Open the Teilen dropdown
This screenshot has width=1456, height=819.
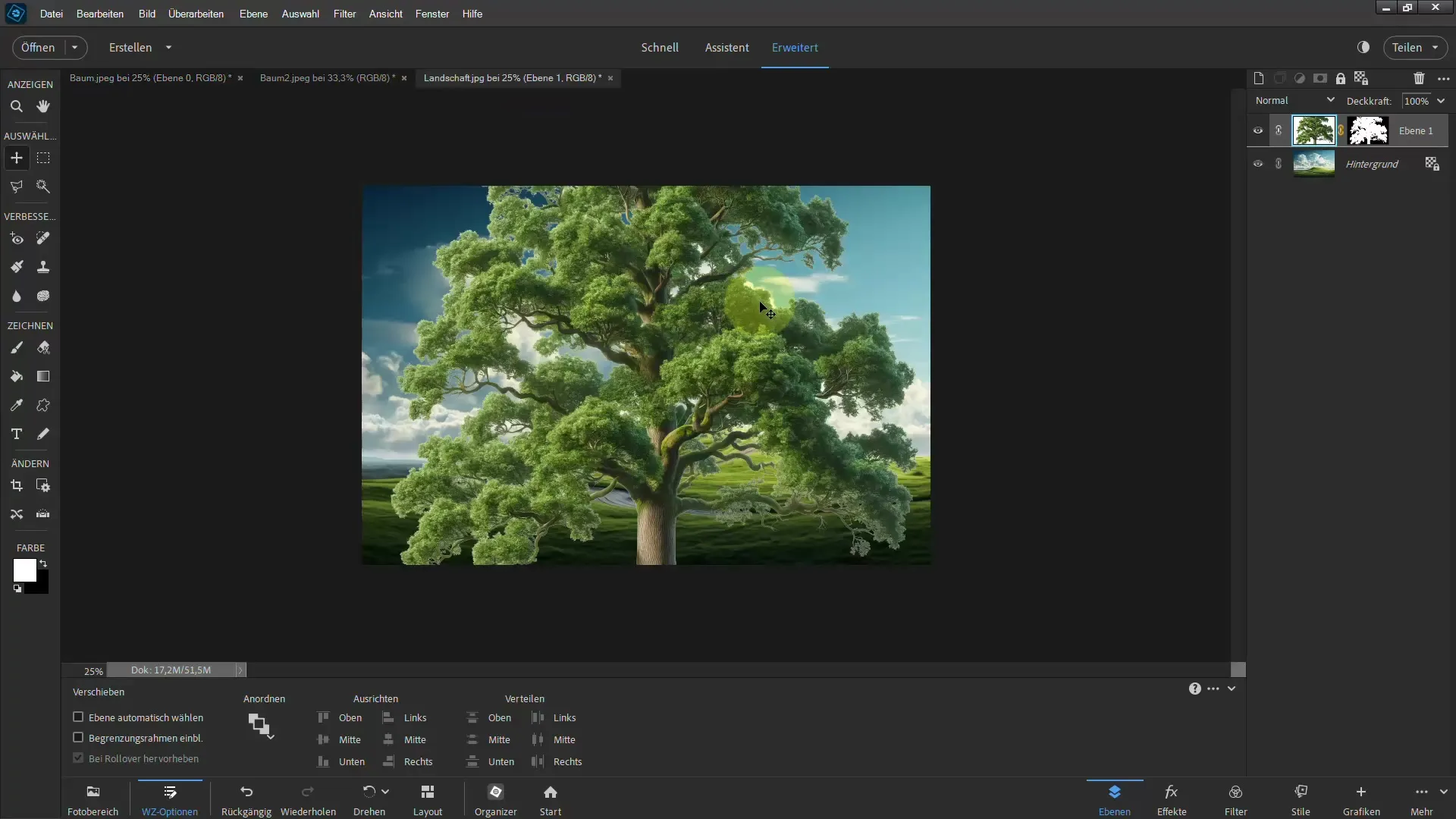(1415, 47)
